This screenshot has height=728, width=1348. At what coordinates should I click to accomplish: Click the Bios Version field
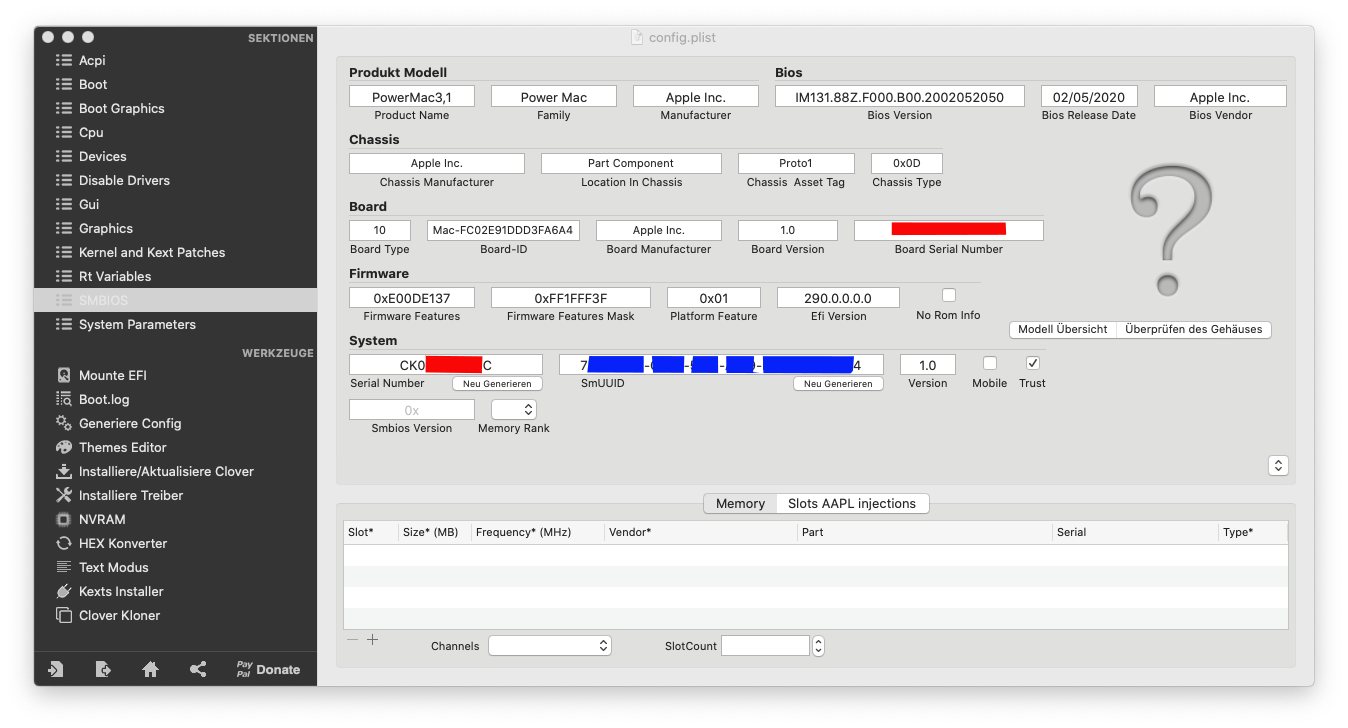tap(900, 97)
